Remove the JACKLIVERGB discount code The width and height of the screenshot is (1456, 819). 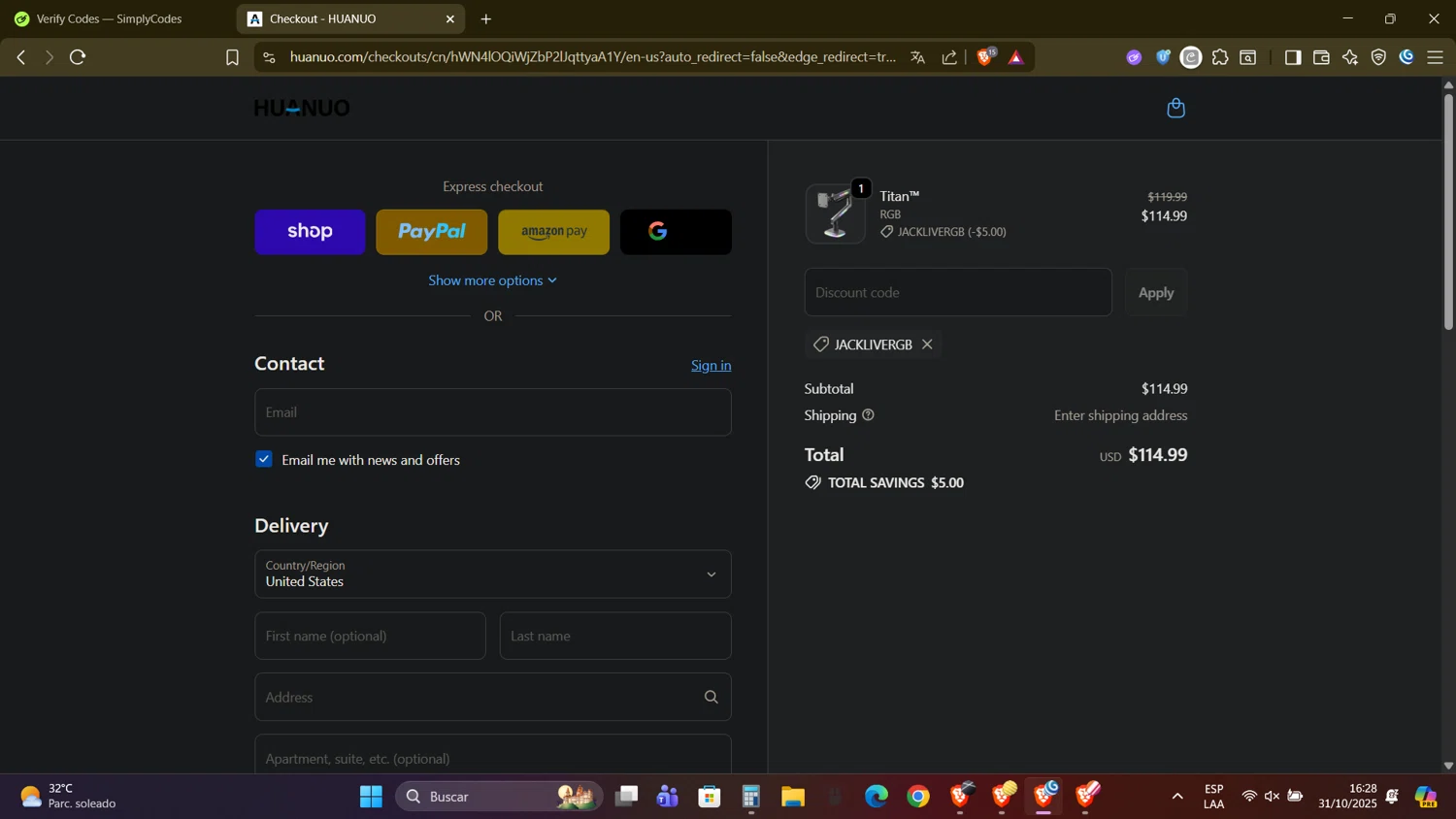tap(927, 344)
